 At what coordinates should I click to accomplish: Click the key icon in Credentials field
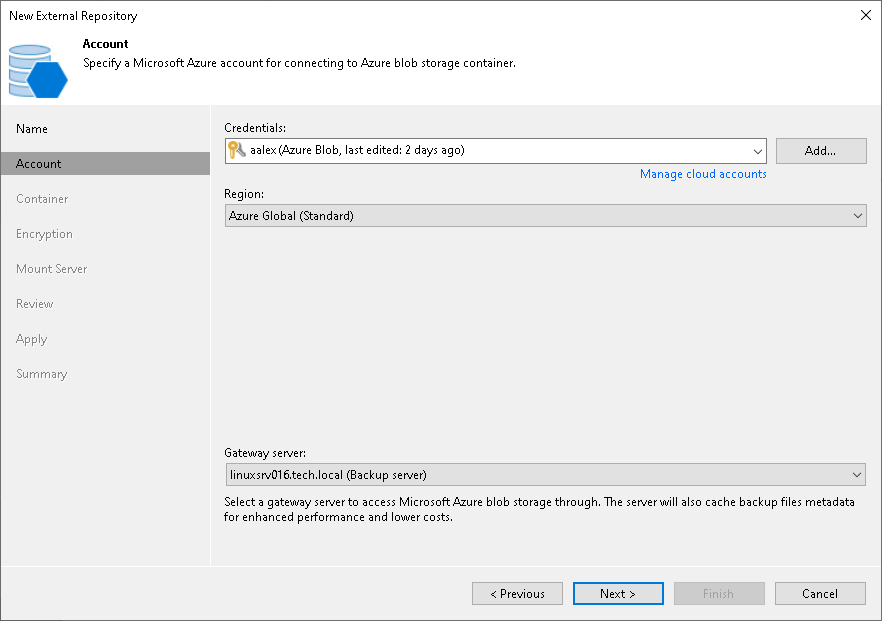[237, 150]
